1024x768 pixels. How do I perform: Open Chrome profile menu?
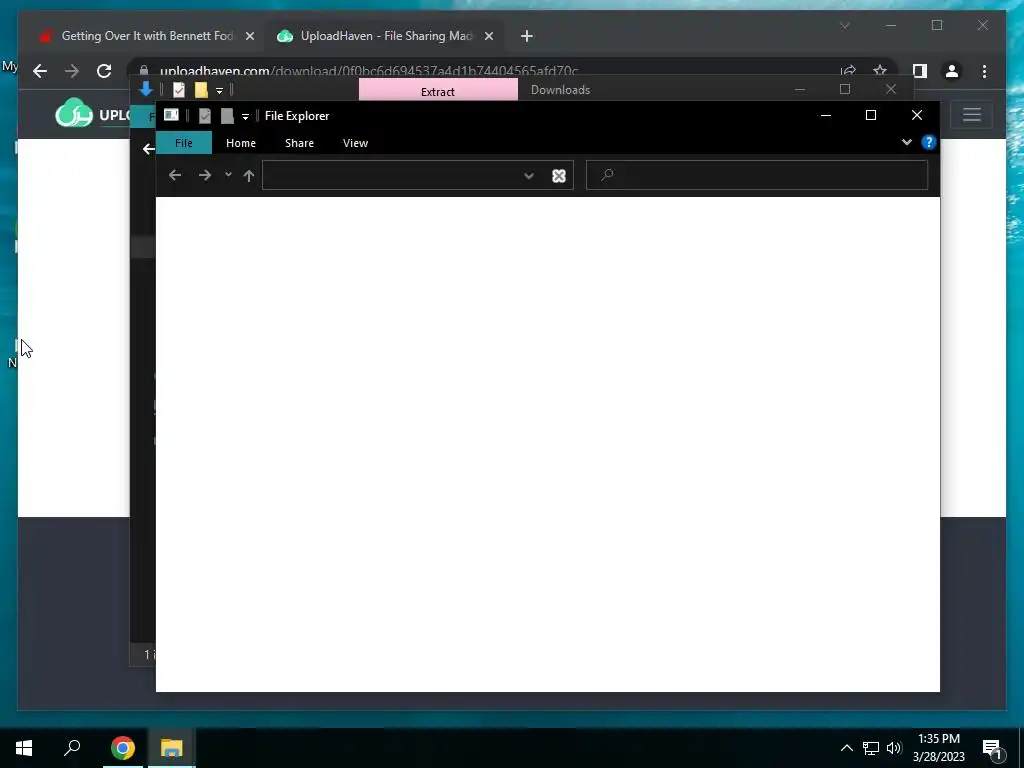point(952,71)
